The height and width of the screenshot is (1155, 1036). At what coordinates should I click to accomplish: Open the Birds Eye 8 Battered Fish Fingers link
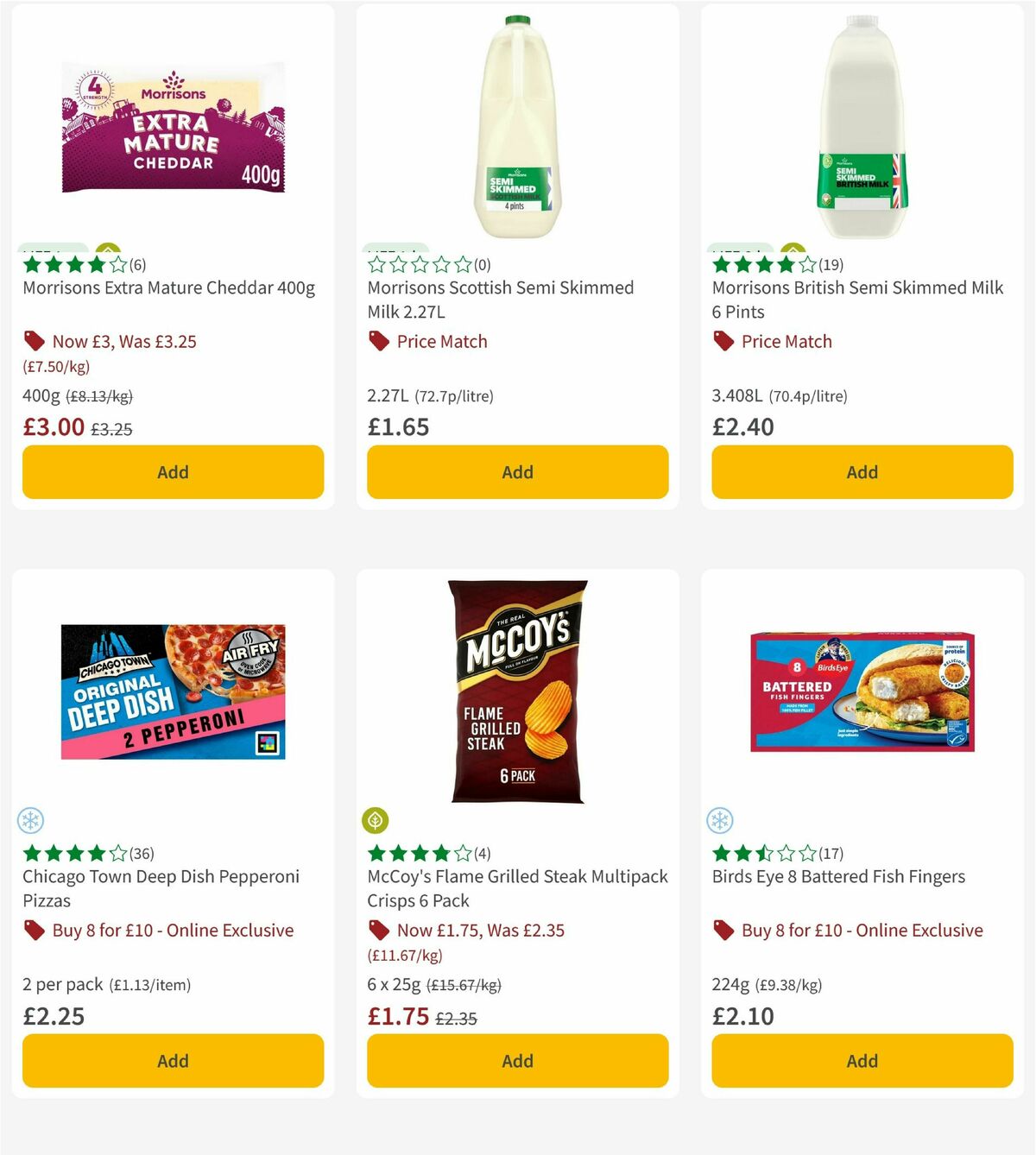coord(838,876)
